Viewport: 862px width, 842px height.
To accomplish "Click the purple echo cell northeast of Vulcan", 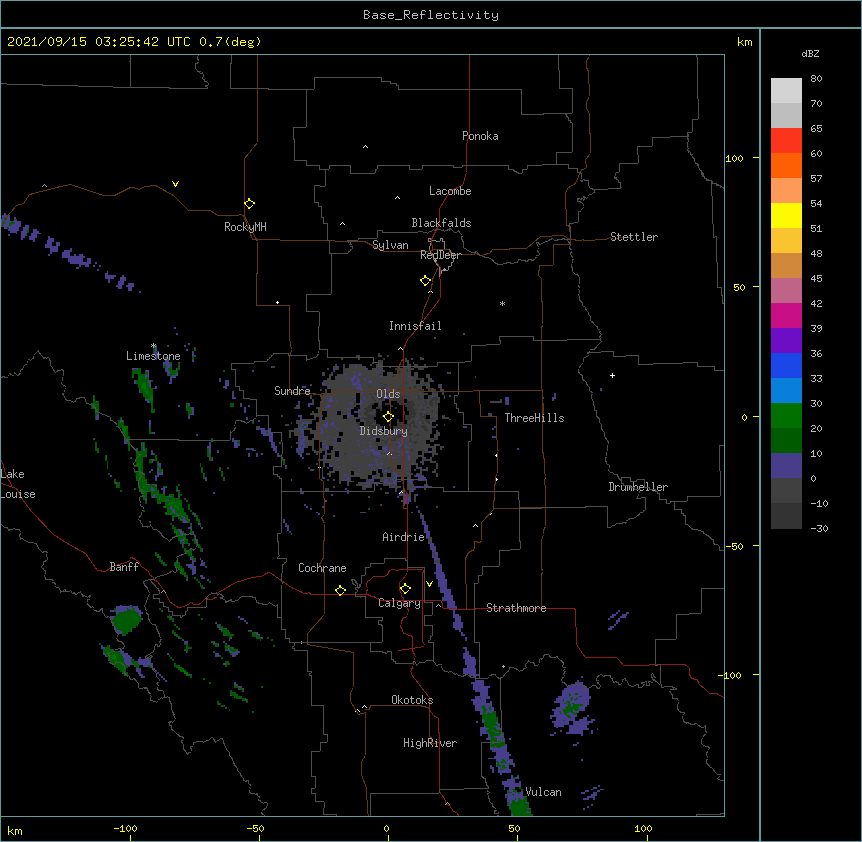I will [x=573, y=708].
